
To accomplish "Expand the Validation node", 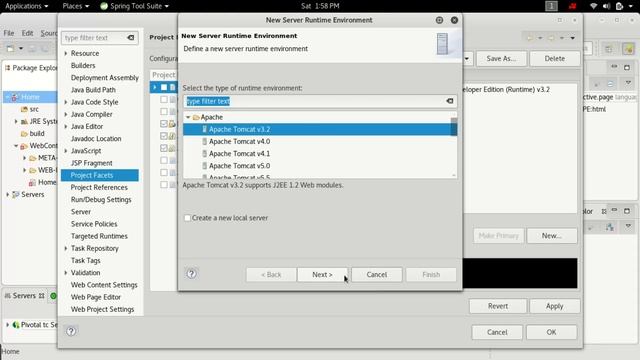I will 66,273.
